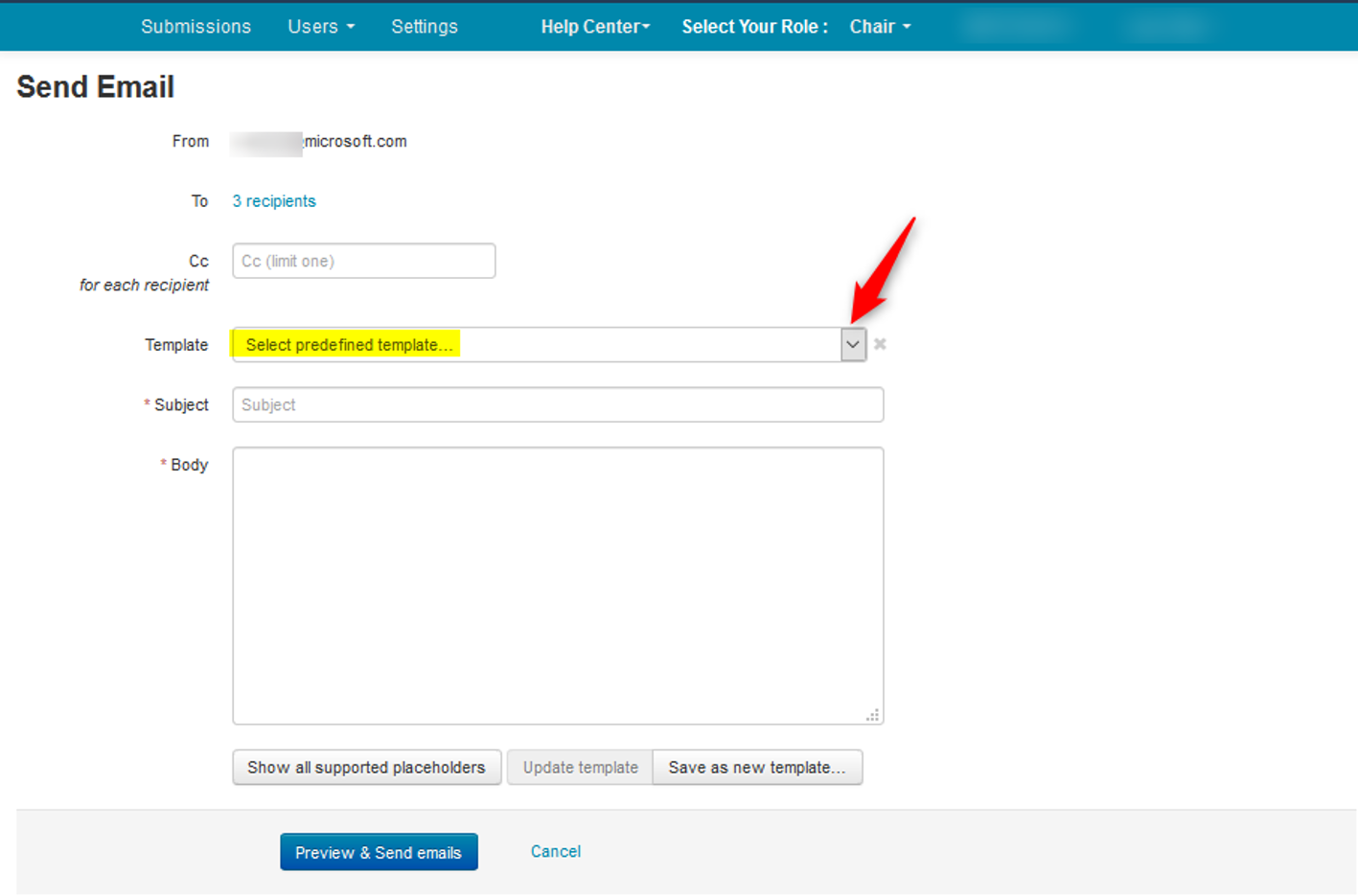Image resolution: width=1358 pixels, height=896 pixels.
Task: Click the Send Email heading
Action: 96,87
